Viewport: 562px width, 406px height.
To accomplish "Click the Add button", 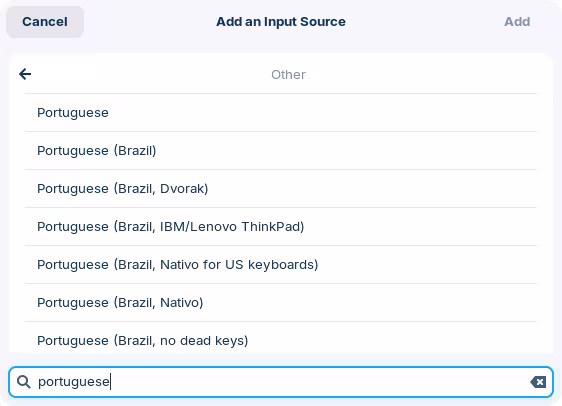I will point(517,22).
